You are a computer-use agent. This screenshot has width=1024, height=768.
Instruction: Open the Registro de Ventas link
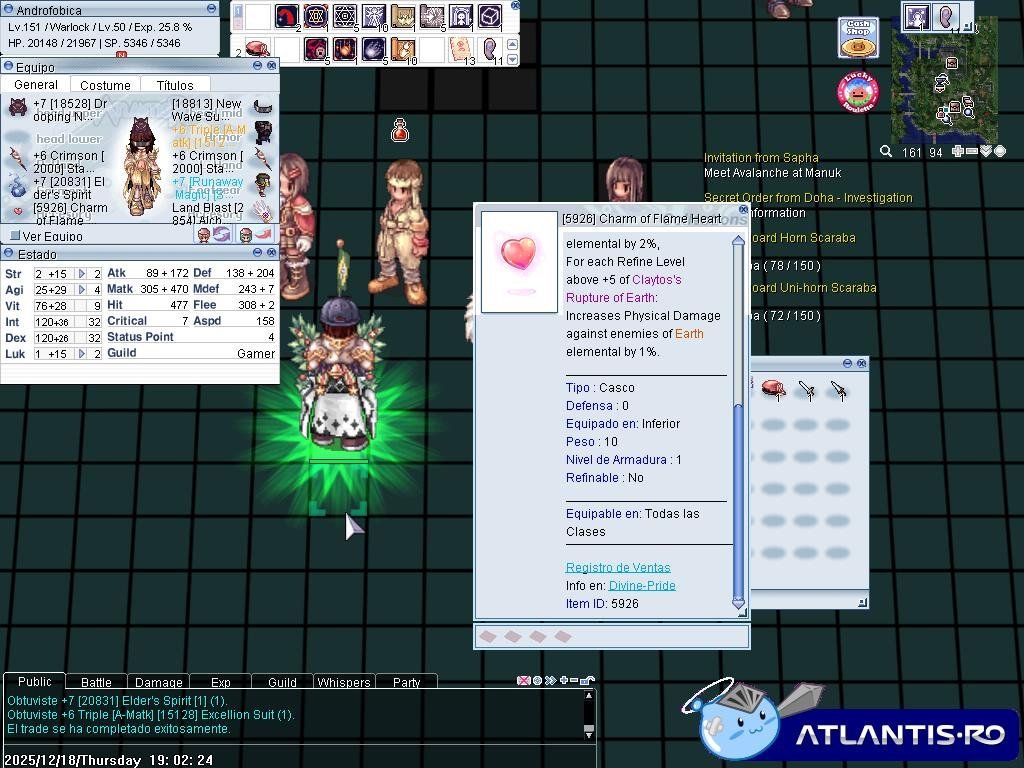coord(618,567)
